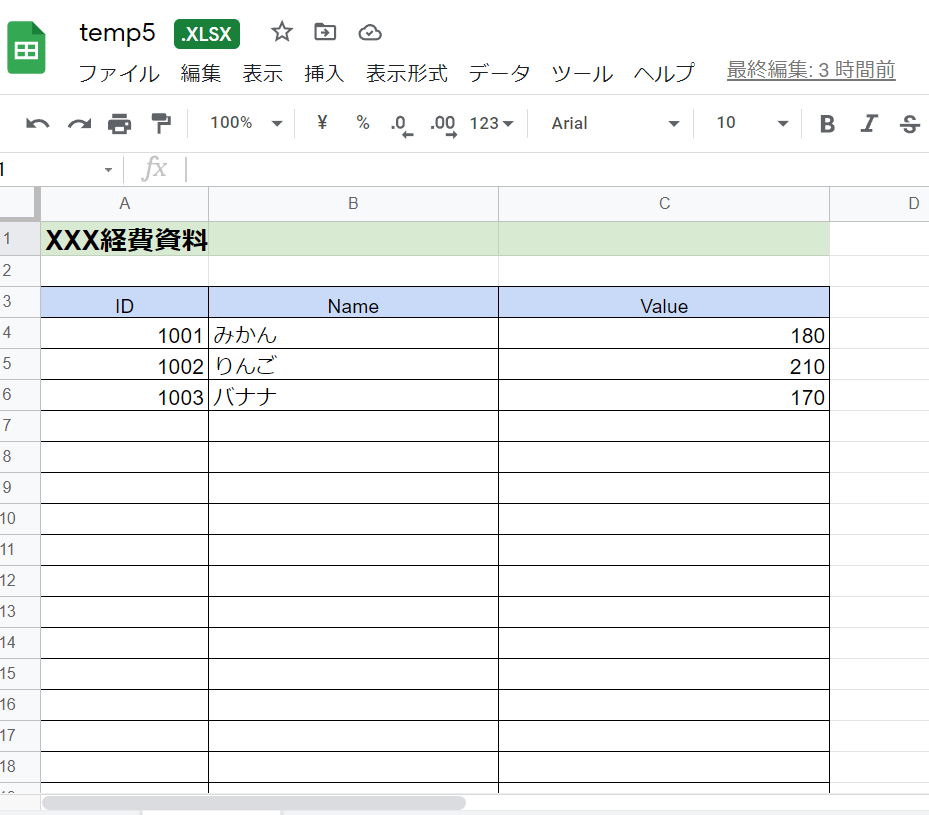
Task: Star the temp5 spreadsheet
Action: pos(280,32)
